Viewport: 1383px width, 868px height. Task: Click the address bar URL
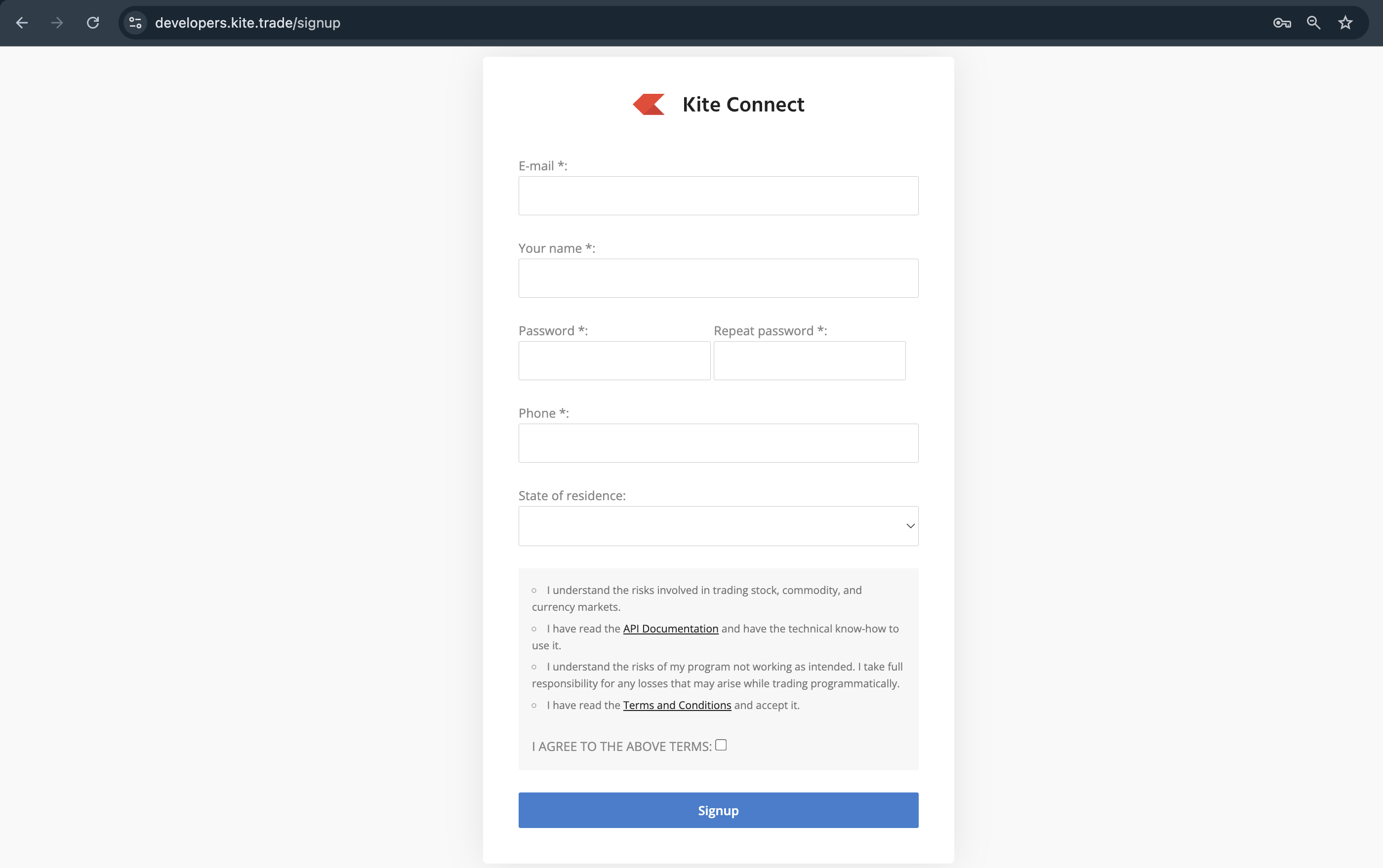point(247,23)
